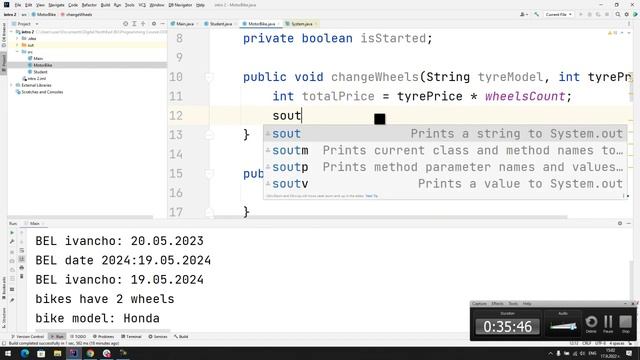Screen dimensions: 640x360
Task: Click the Expand All icon in Project panel
Action: coord(134,24)
